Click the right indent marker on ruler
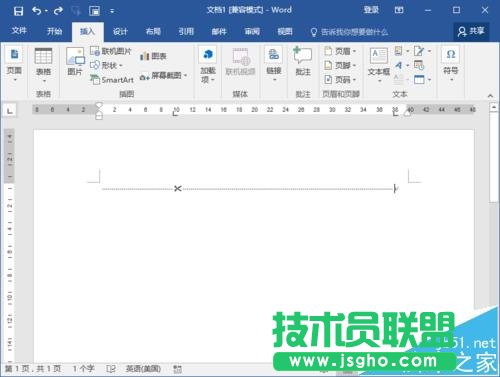 point(407,113)
